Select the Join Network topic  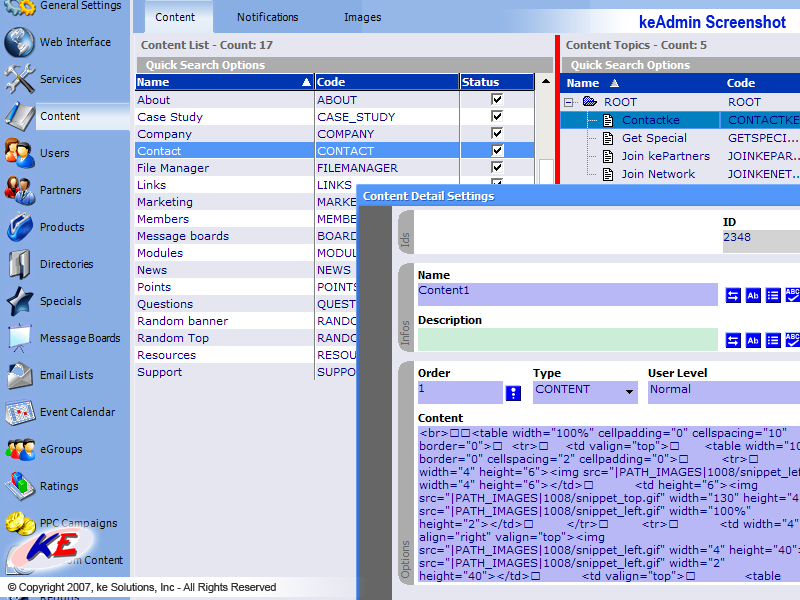tap(658, 174)
